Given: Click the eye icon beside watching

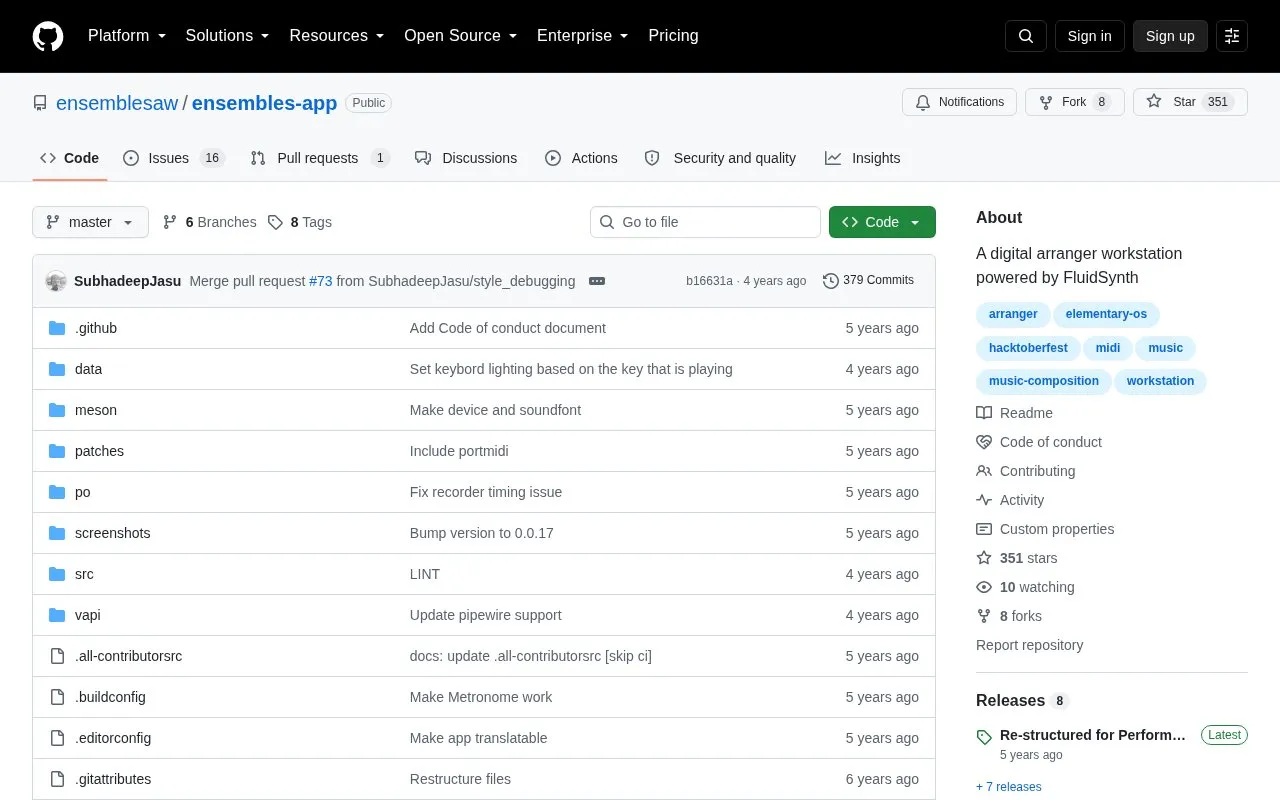Looking at the screenshot, I should click(984, 587).
